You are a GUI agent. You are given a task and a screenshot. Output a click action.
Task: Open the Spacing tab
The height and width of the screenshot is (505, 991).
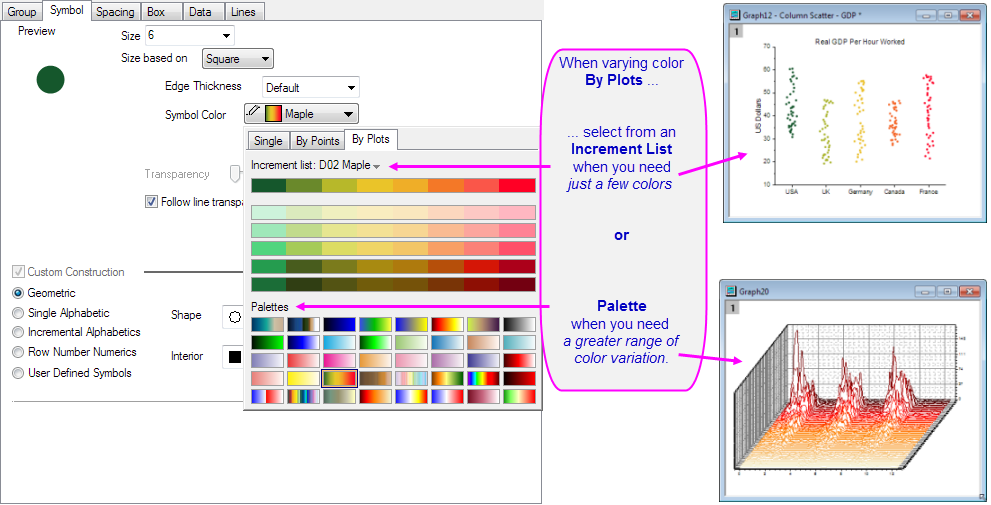[115, 11]
